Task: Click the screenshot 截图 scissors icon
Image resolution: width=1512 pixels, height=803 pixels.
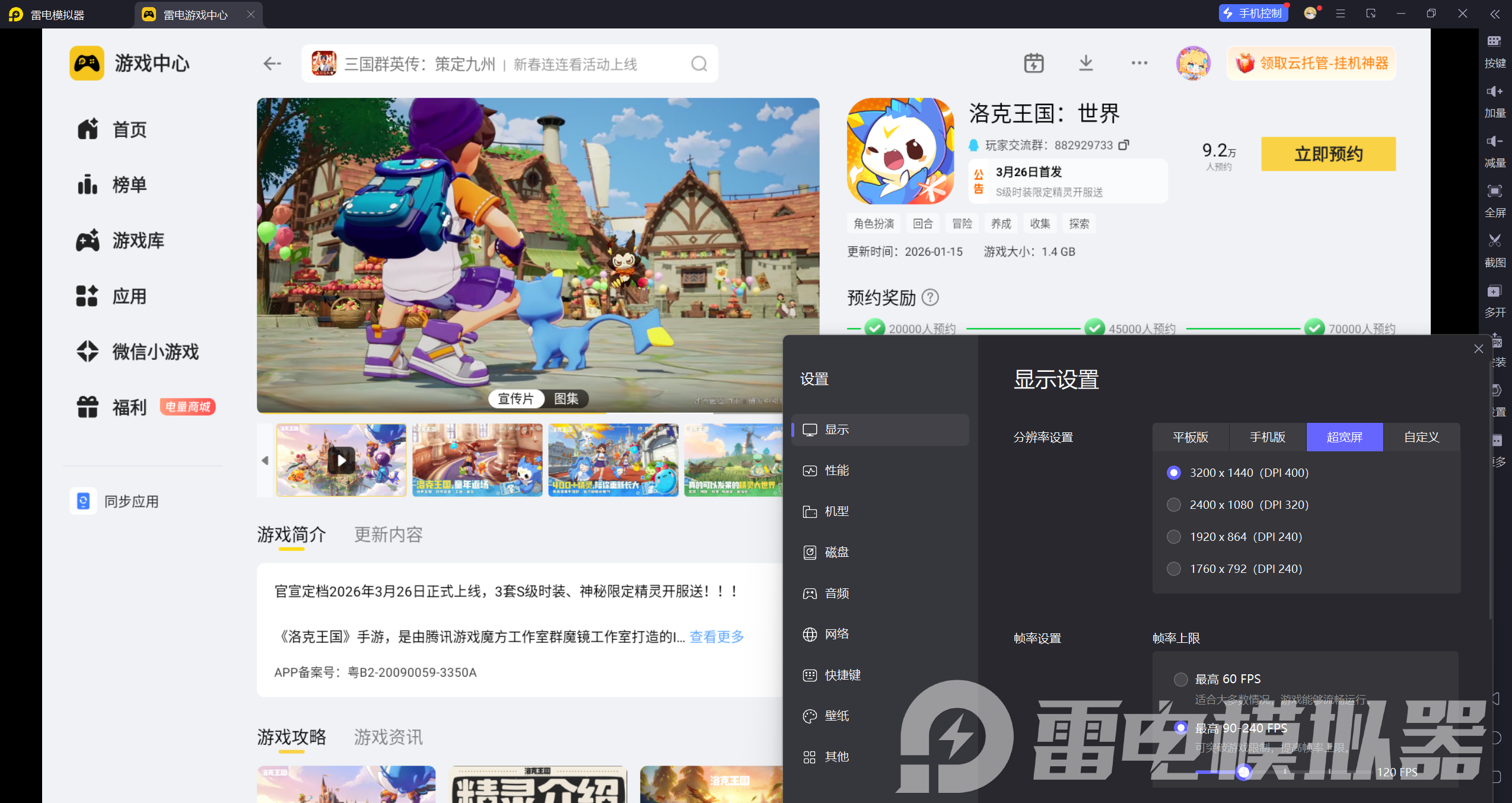Action: (x=1494, y=241)
